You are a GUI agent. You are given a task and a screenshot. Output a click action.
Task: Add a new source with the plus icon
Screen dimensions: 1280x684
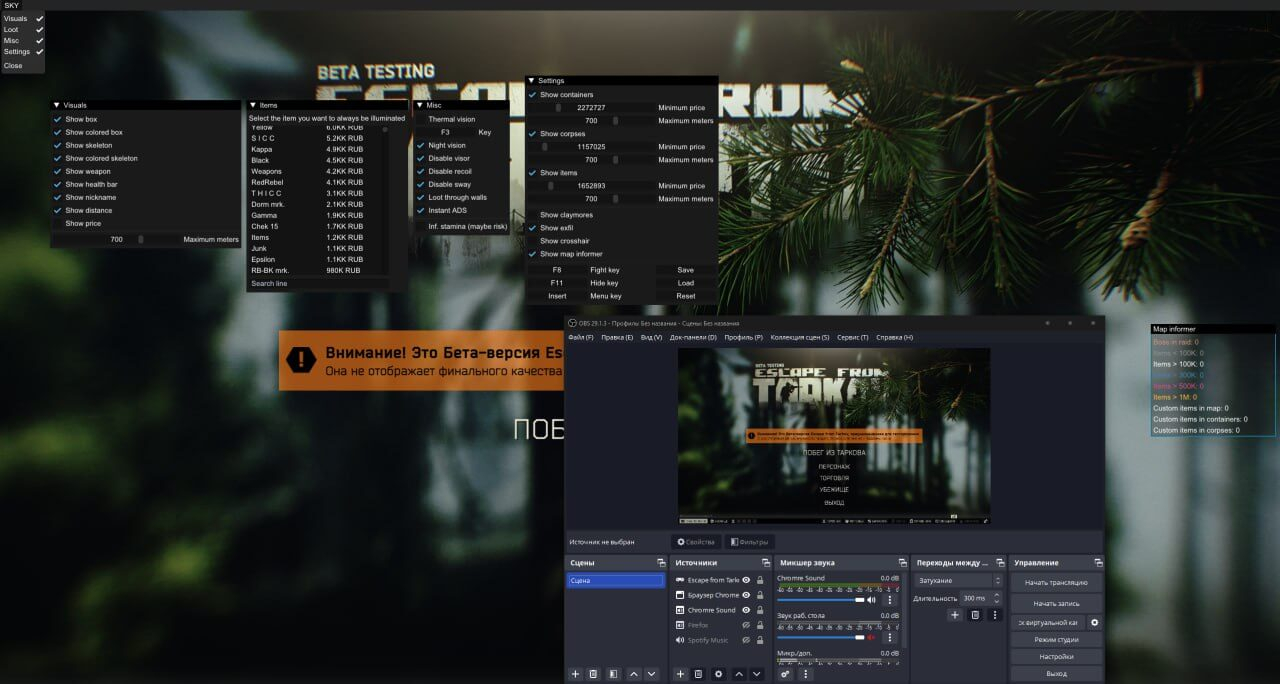click(x=680, y=674)
